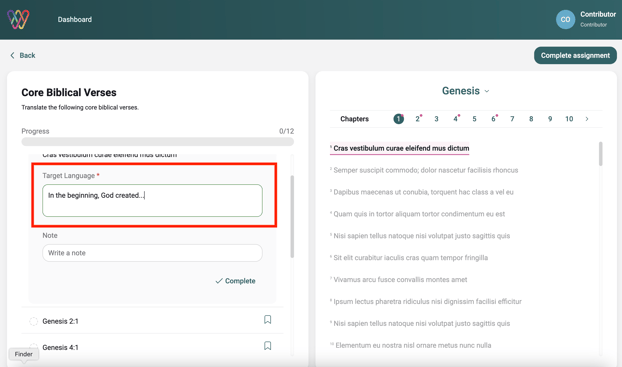Screen dimensions: 622x367
Task: Click the colorful W logo icon
Action: 18,19
